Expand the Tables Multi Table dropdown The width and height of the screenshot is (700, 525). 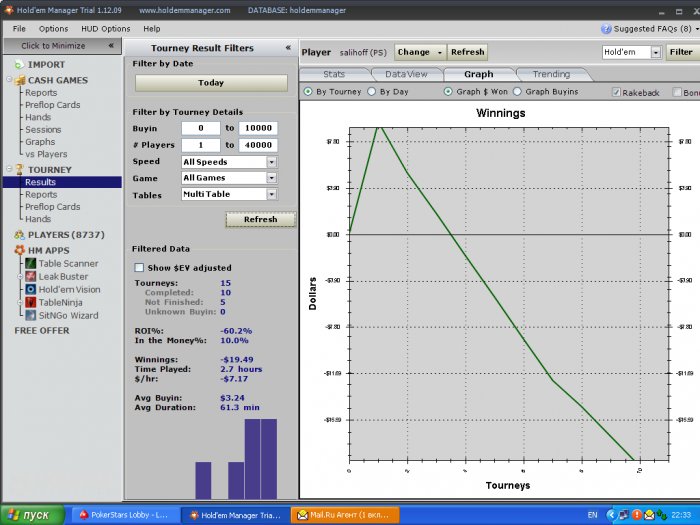(271, 195)
